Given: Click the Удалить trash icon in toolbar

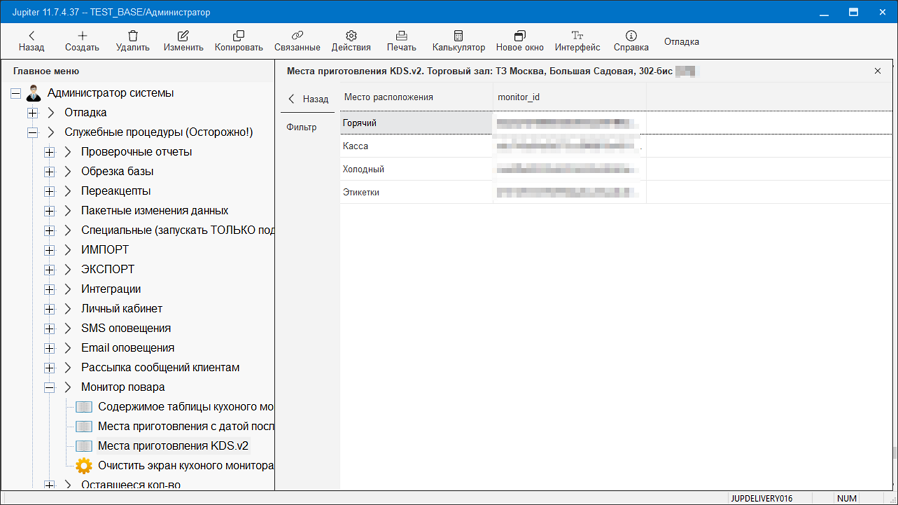Looking at the screenshot, I should point(132,36).
